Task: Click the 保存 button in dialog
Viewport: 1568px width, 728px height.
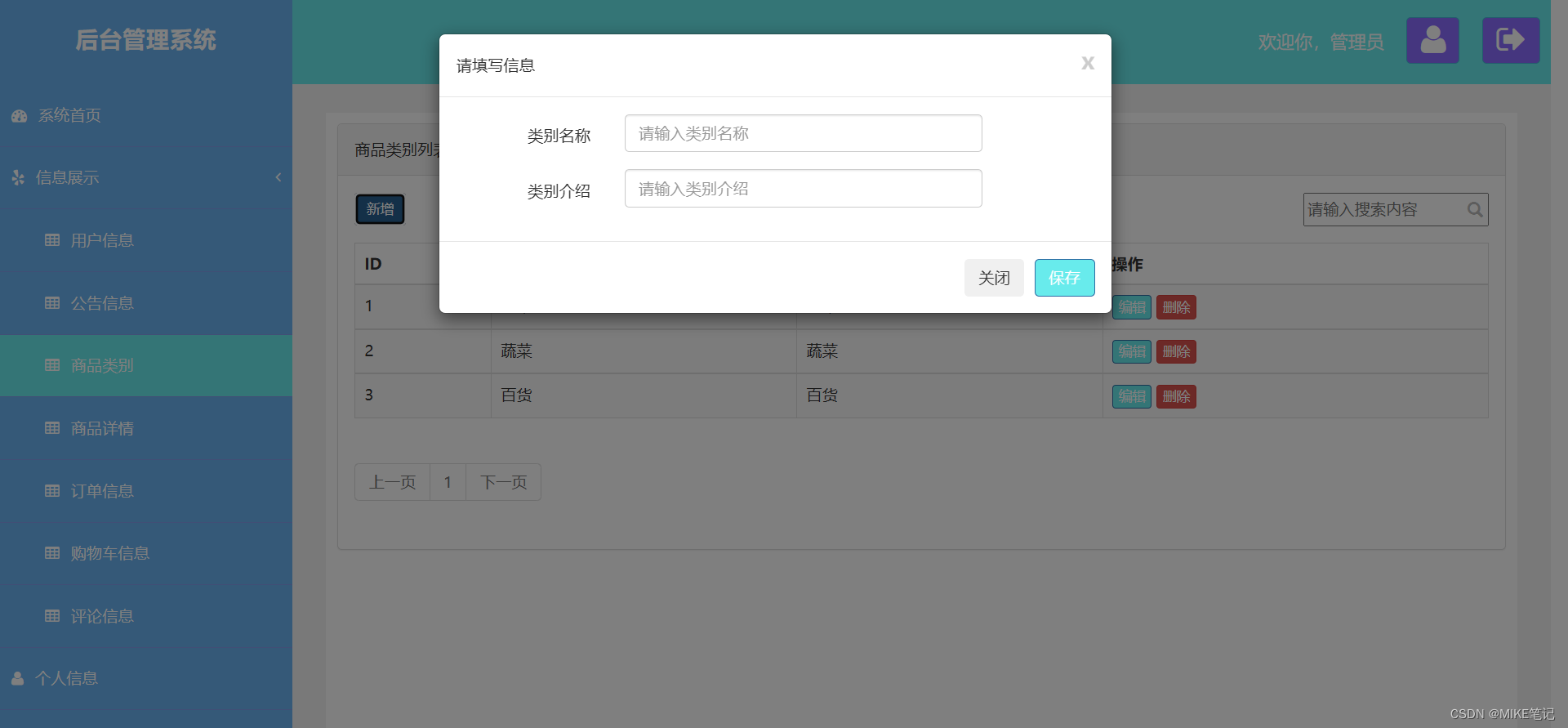Action: tap(1064, 278)
